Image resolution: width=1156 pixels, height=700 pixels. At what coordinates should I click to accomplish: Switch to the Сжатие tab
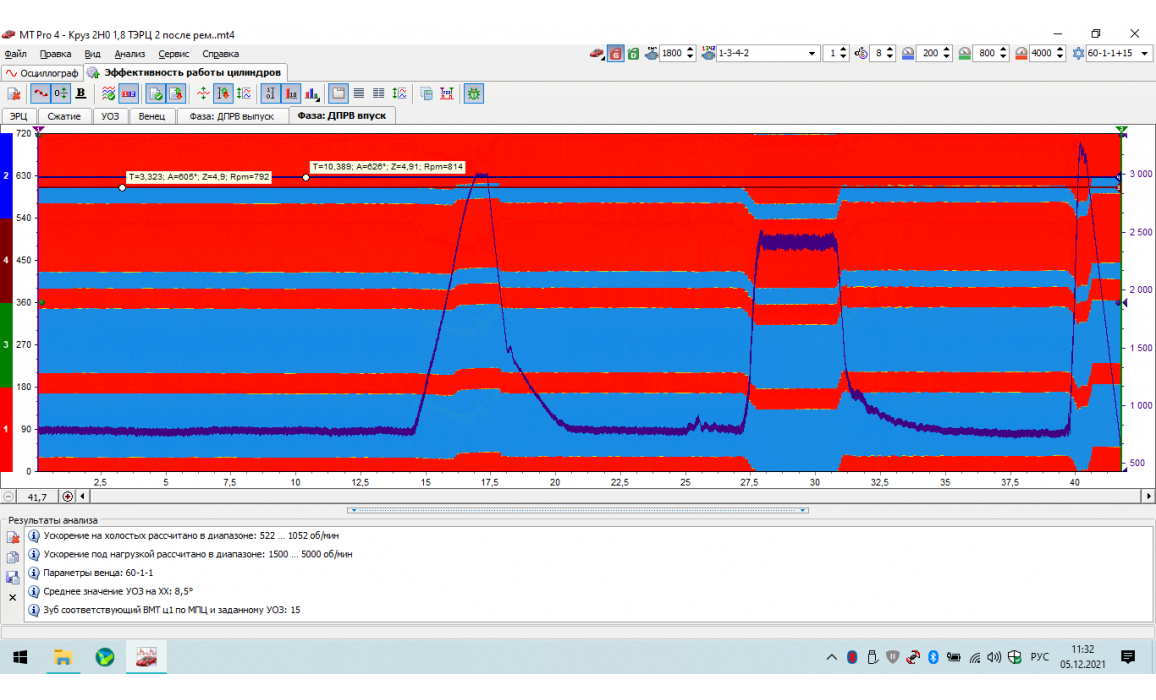(x=64, y=116)
